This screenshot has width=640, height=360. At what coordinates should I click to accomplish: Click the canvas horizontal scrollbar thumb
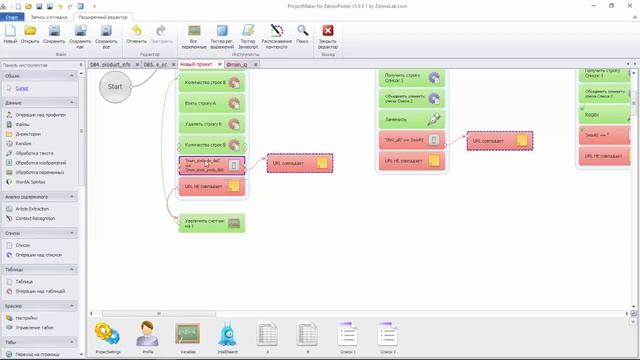pyautogui.click(x=159, y=313)
